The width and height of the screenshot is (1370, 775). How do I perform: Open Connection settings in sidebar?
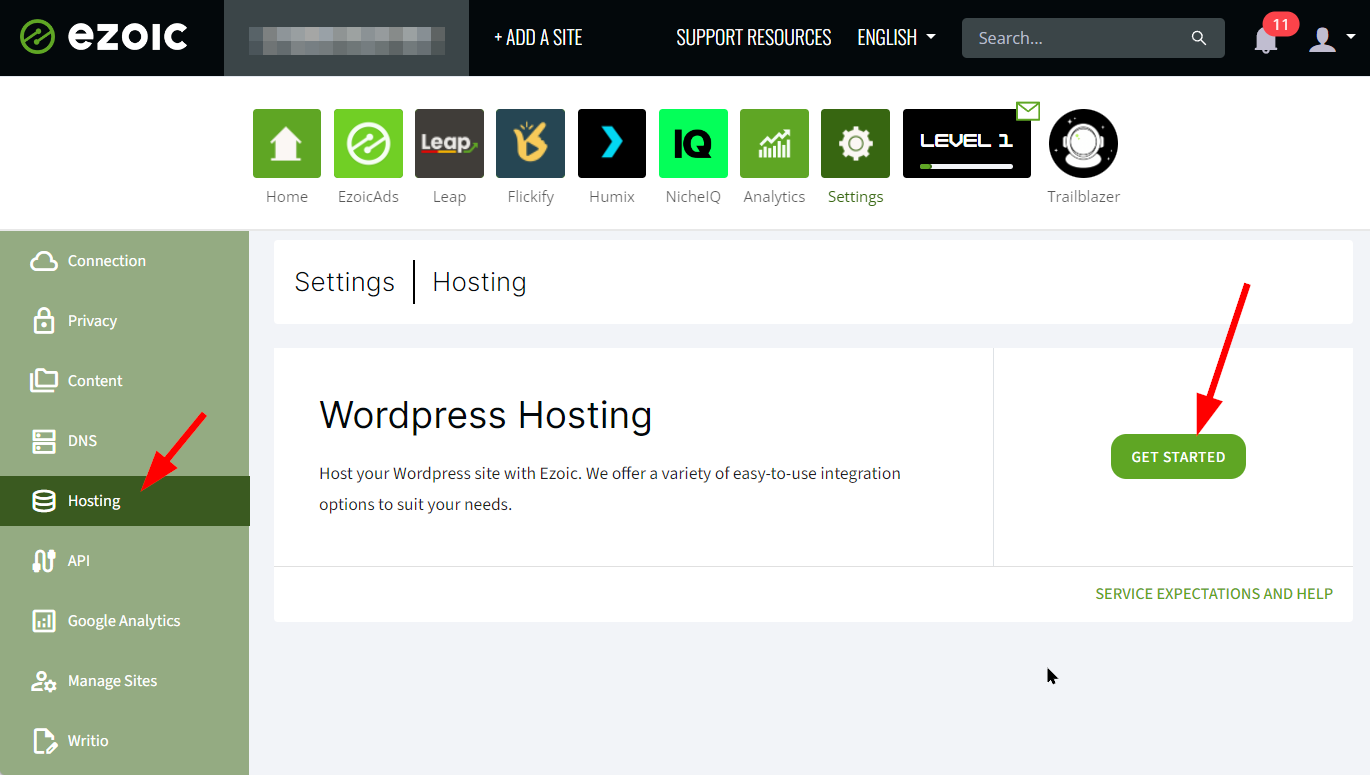[x=125, y=261]
